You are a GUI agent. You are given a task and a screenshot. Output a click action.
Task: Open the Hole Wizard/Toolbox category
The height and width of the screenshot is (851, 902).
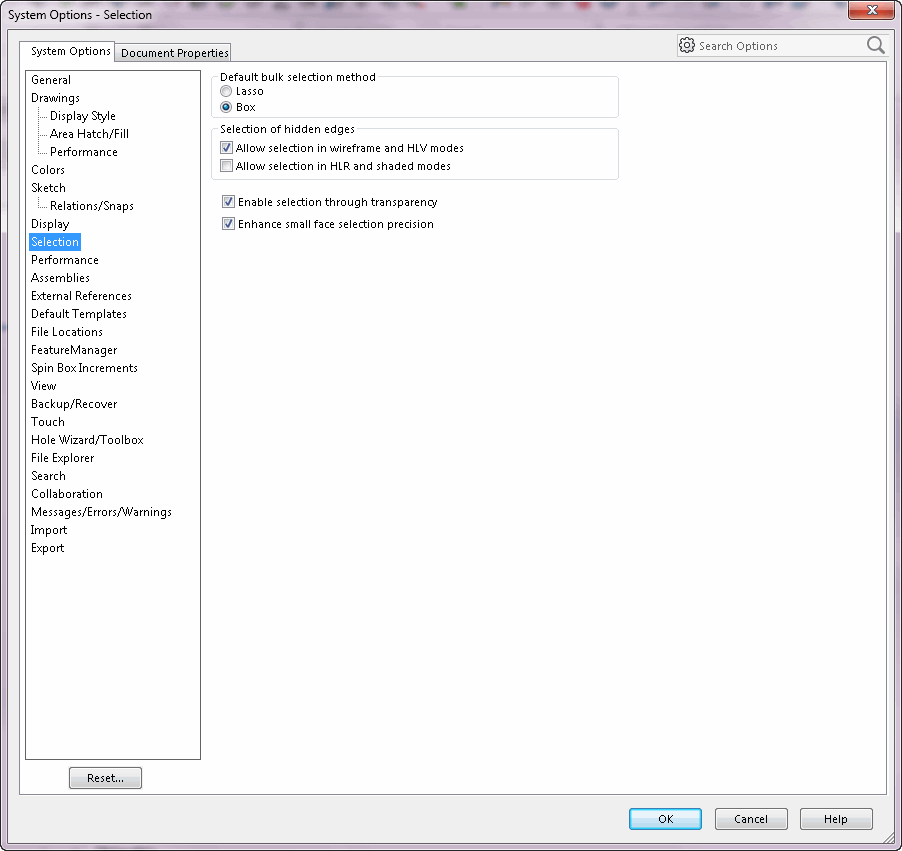(87, 440)
